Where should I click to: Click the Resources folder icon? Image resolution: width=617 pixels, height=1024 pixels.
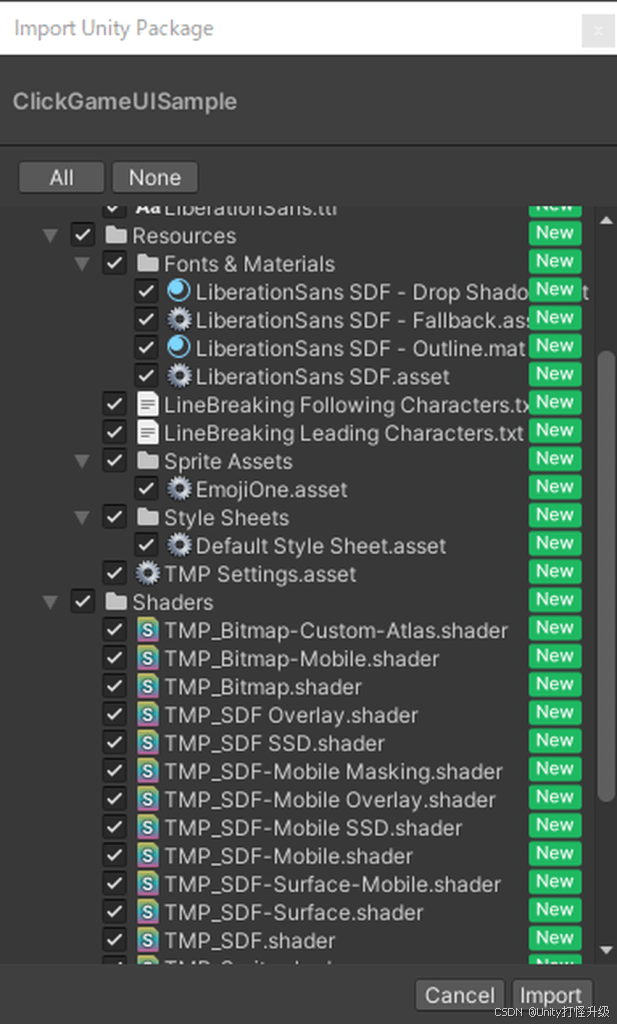(x=116, y=235)
